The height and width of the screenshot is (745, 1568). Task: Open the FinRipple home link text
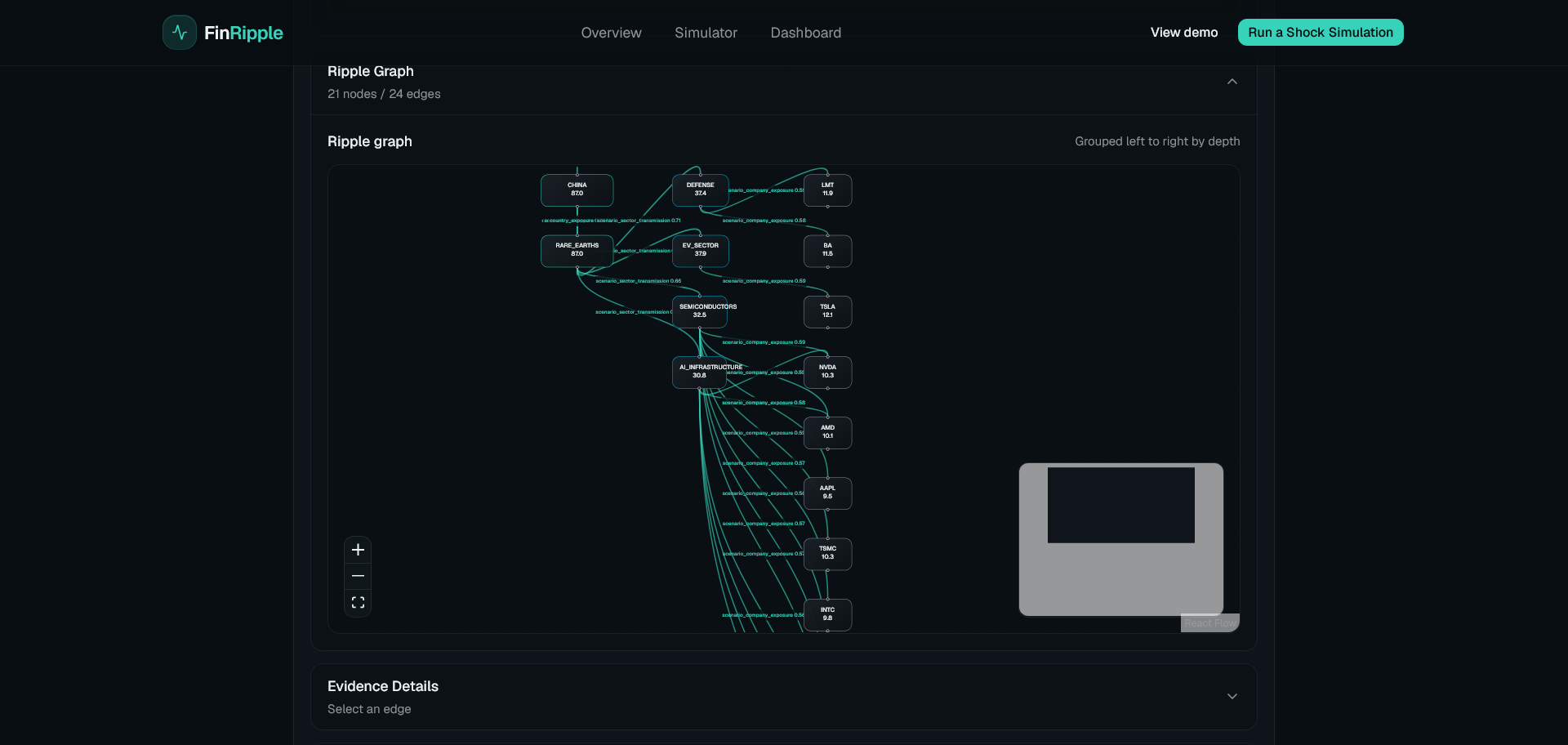click(243, 33)
